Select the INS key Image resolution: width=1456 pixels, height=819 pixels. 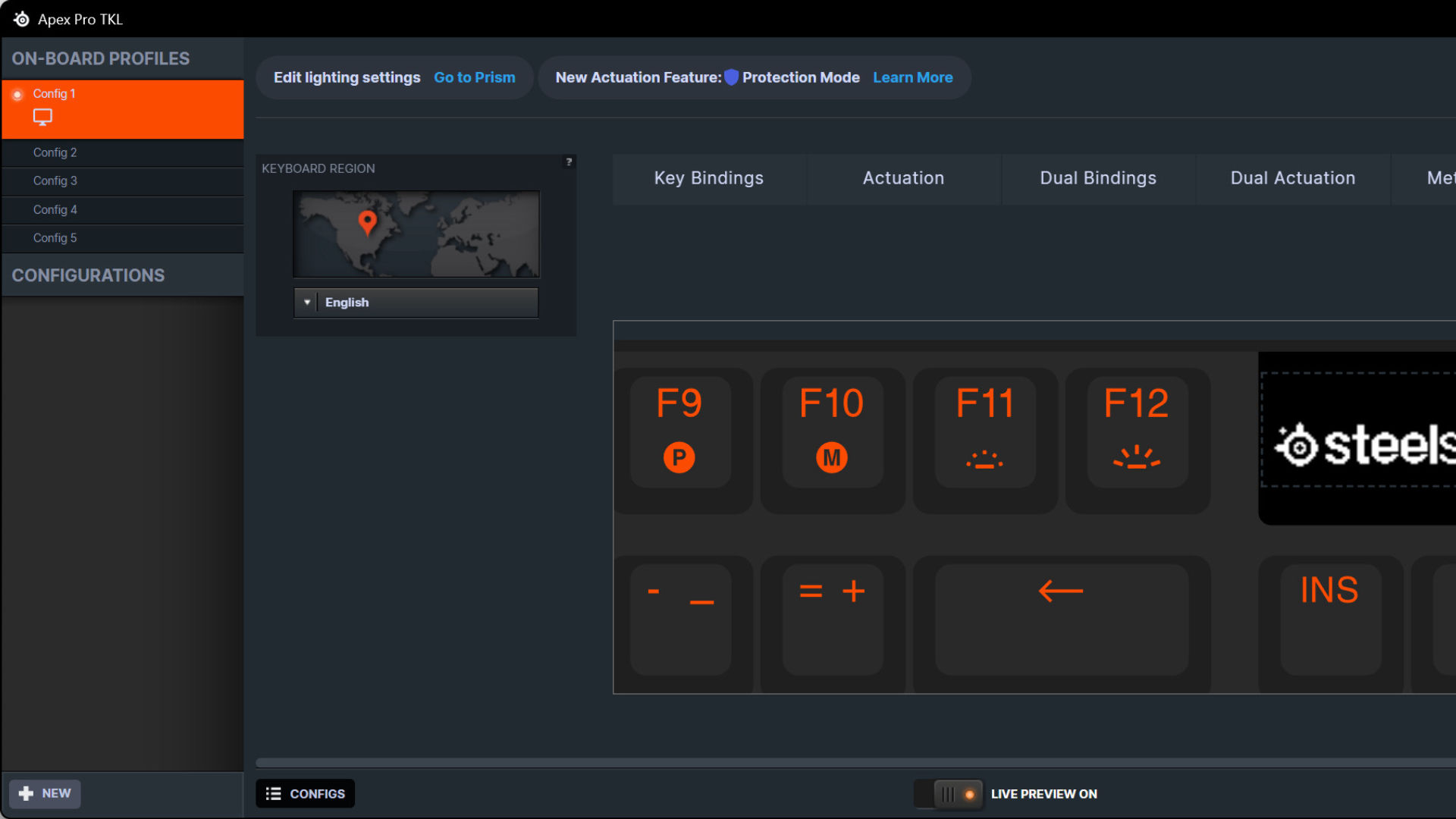click(1331, 620)
